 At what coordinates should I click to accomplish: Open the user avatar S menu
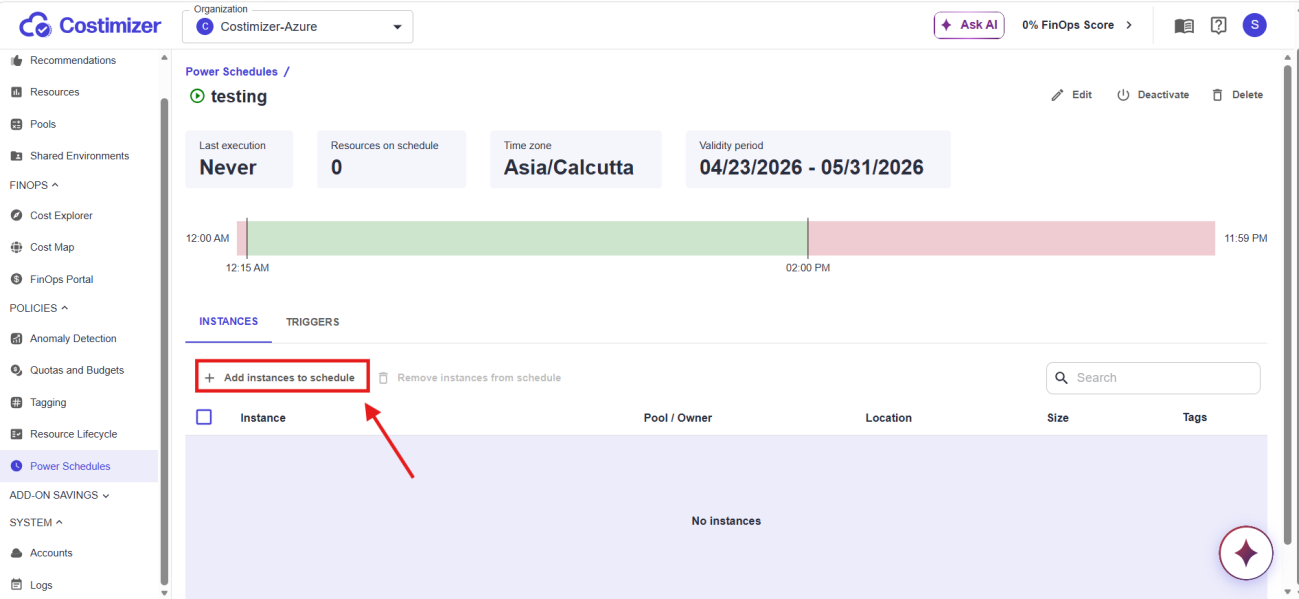point(1254,25)
